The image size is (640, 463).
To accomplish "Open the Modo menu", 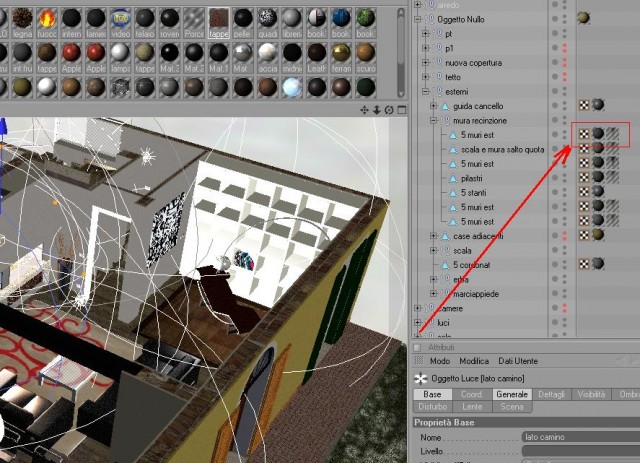I will pos(440,361).
